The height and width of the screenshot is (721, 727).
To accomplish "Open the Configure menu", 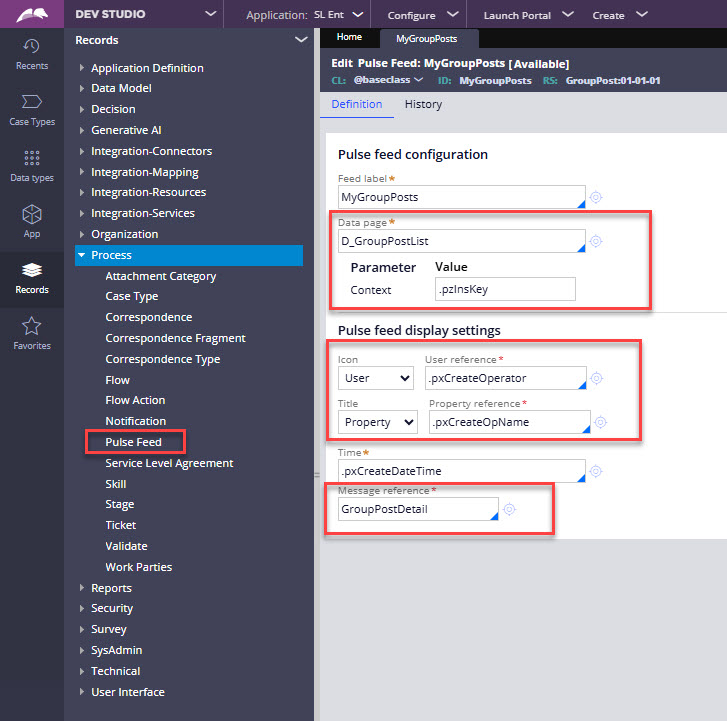I will click(x=424, y=15).
